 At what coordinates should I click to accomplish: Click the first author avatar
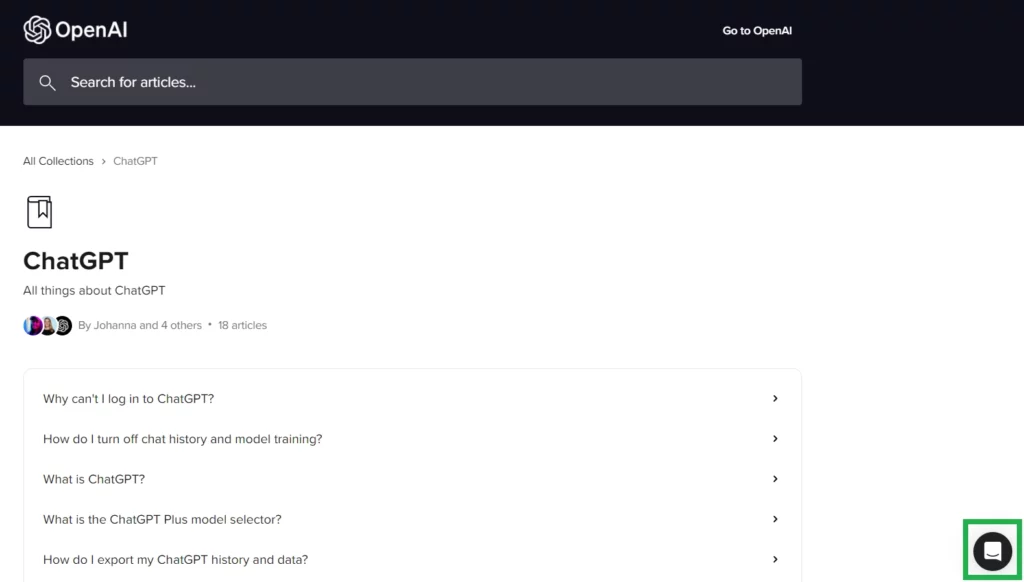[x=33, y=325]
